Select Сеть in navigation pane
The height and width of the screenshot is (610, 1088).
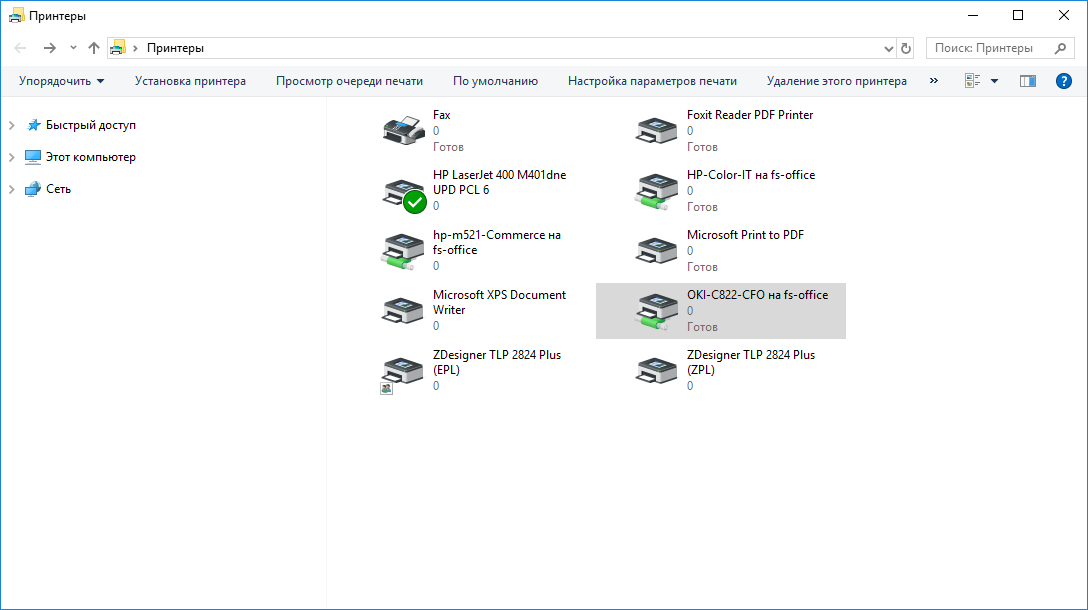(58, 189)
